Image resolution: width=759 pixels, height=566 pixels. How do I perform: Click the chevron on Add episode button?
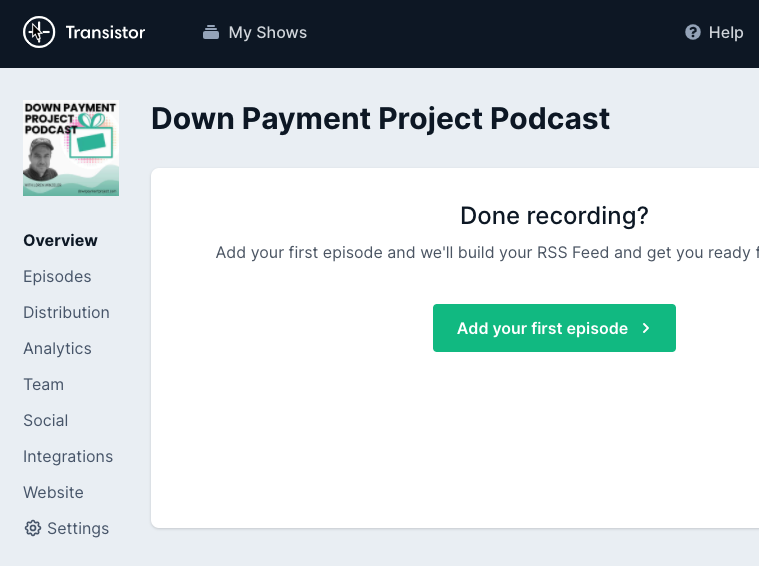646,328
